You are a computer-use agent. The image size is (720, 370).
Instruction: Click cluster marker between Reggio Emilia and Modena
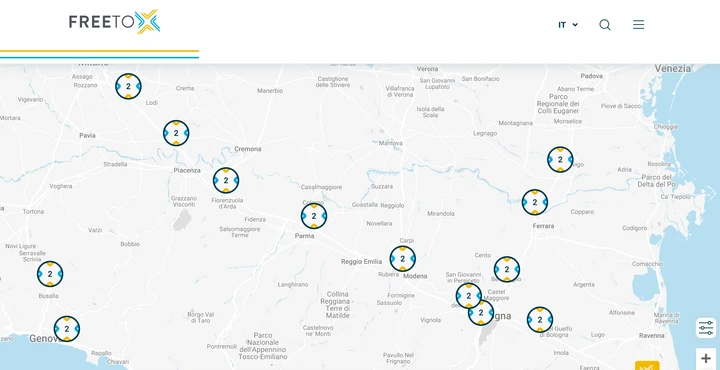click(403, 259)
